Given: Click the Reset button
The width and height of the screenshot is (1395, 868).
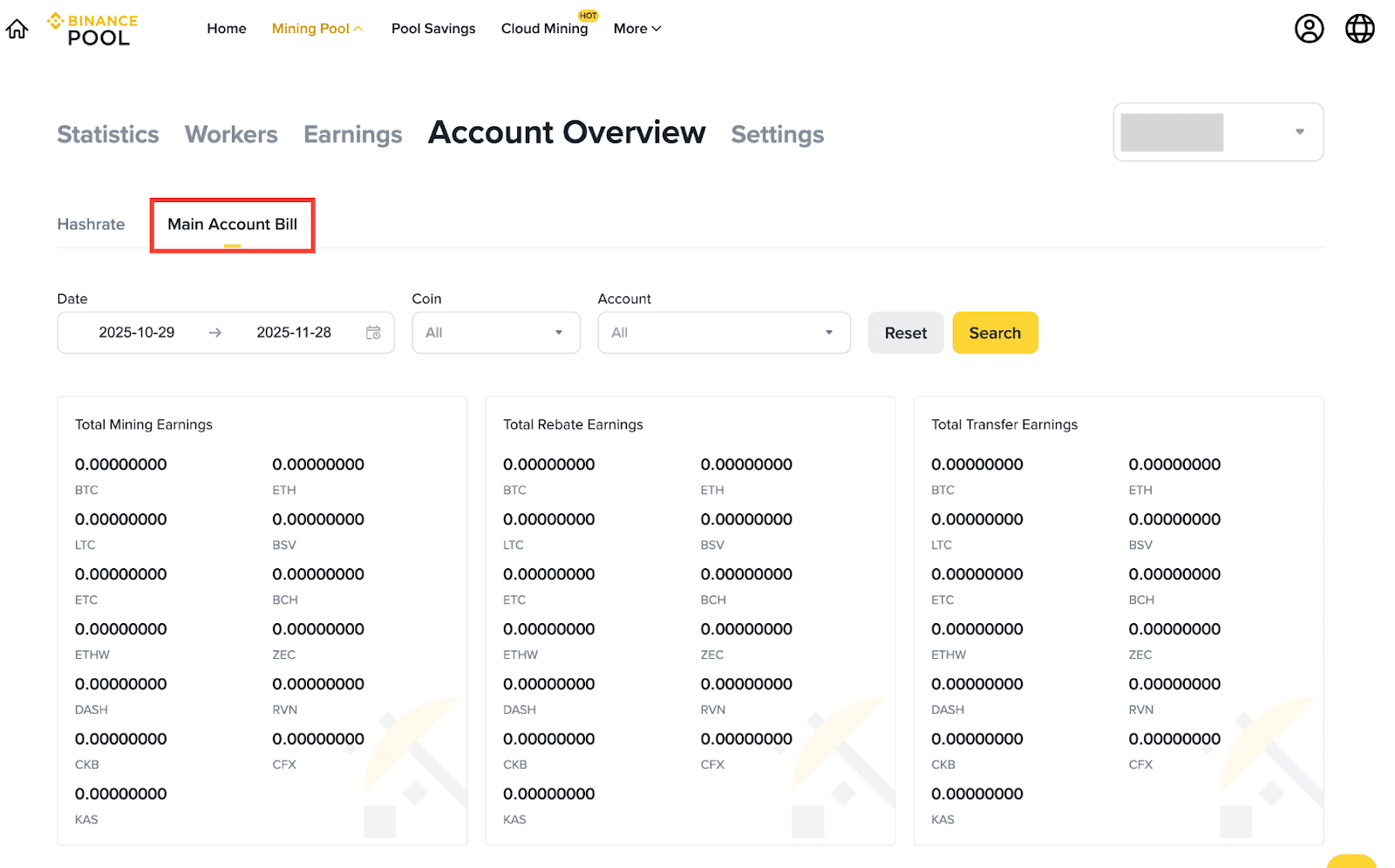Looking at the screenshot, I should click(906, 333).
